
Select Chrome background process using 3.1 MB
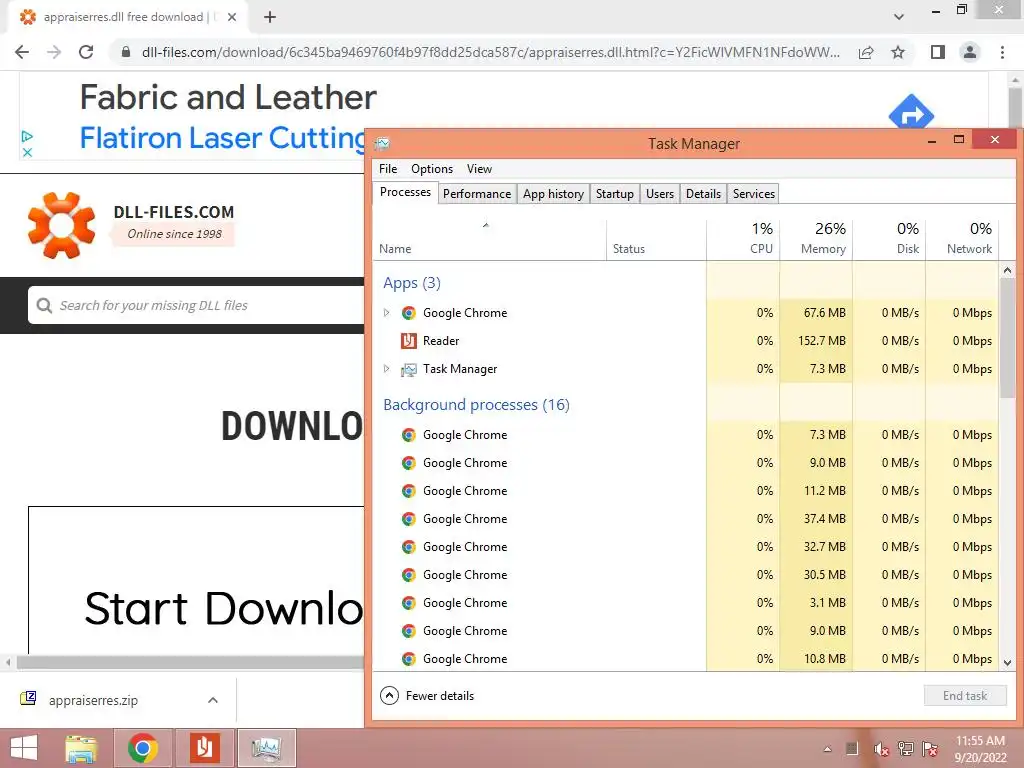click(x=686, y=603)
